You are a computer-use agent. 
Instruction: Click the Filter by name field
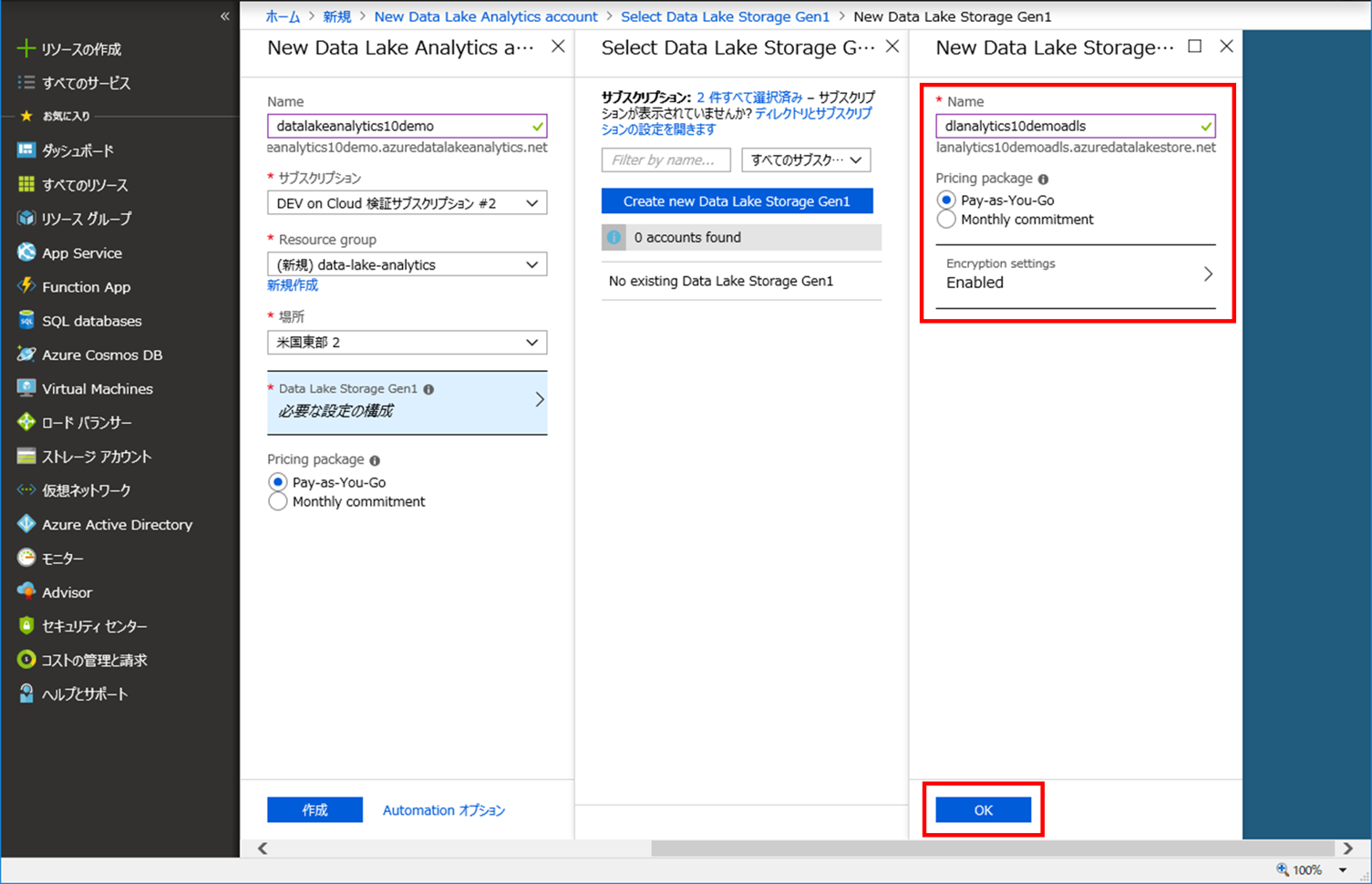tap(665, 159)
